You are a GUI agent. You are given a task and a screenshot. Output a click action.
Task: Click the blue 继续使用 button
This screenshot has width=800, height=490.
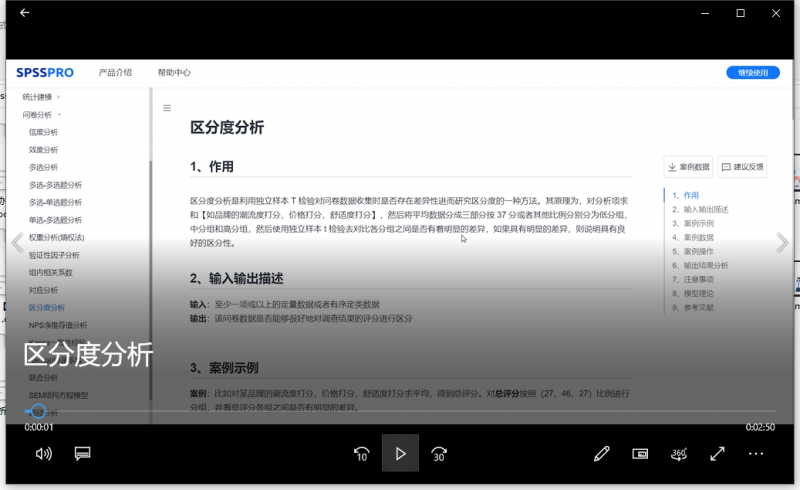tap(753, 72)
